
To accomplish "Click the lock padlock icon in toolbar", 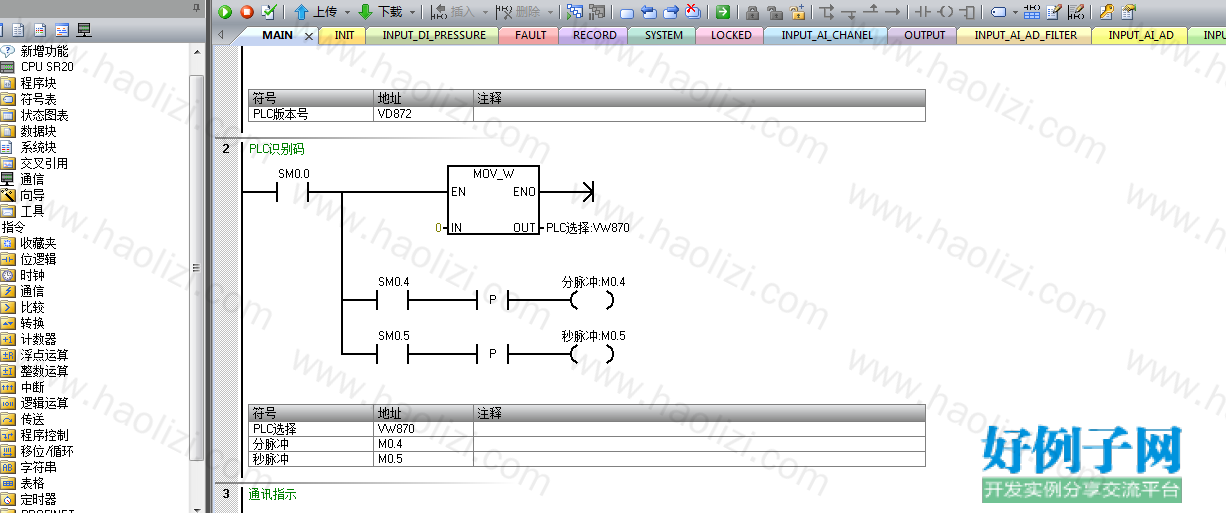I will coord(751,12).
